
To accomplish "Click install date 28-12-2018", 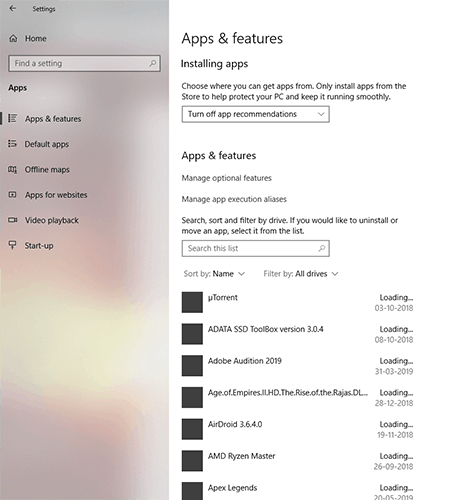I will point(394,403).
